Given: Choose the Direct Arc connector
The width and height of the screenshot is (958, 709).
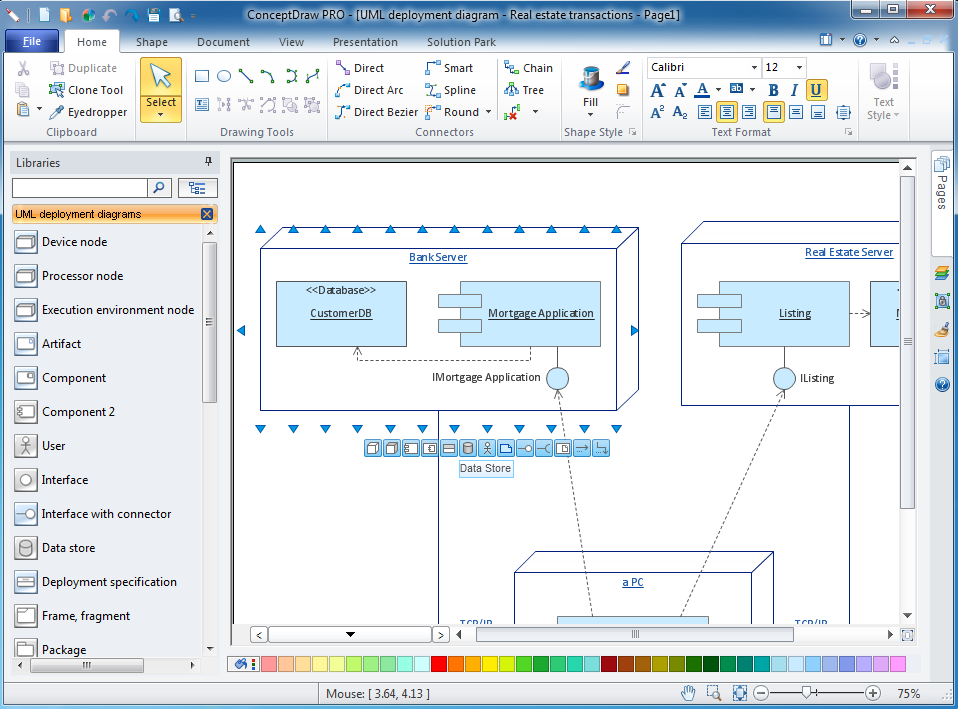Looking at the screenshot, I should 370,90.
